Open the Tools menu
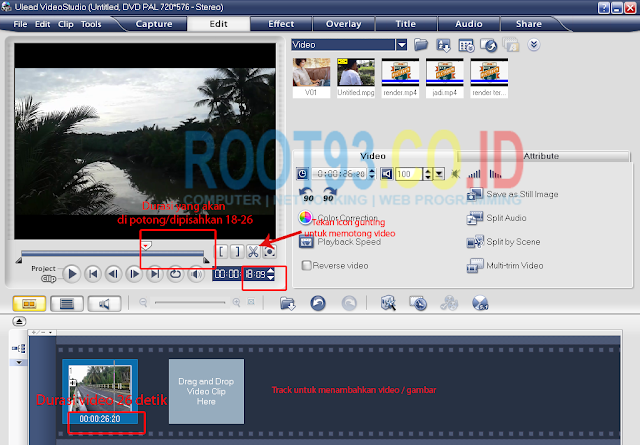 tap(91, 24)
